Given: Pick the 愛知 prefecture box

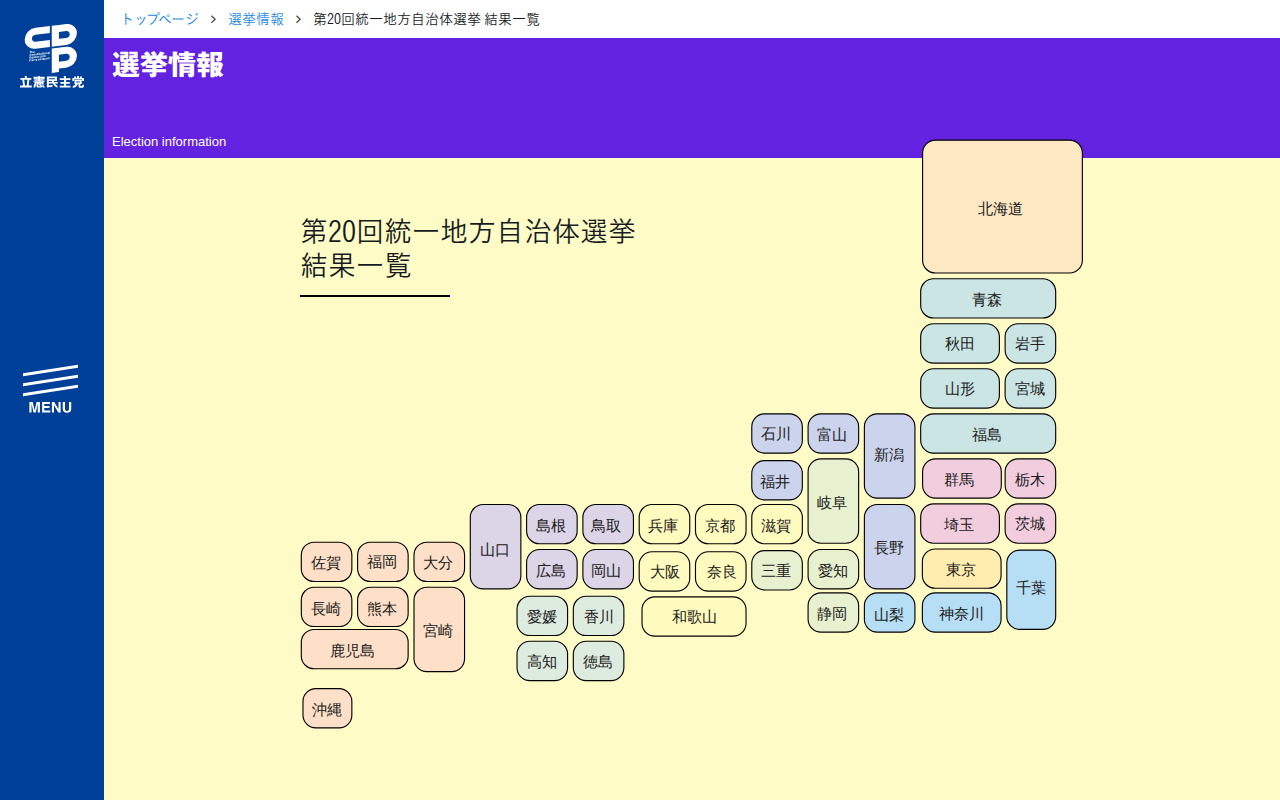Looking at the screenshot, I should pos(833,569).
